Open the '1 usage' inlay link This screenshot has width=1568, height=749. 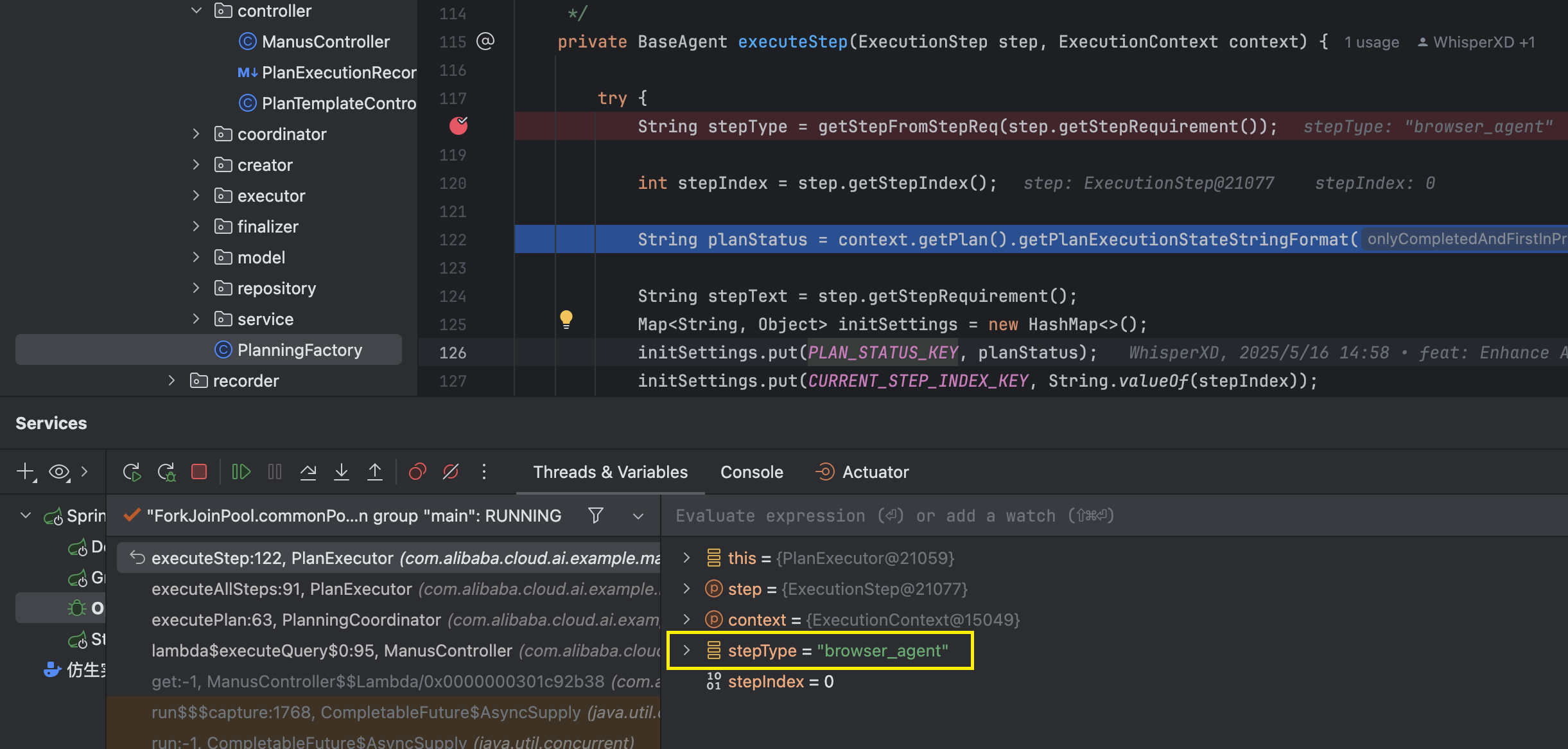[x=1372, y=42]
